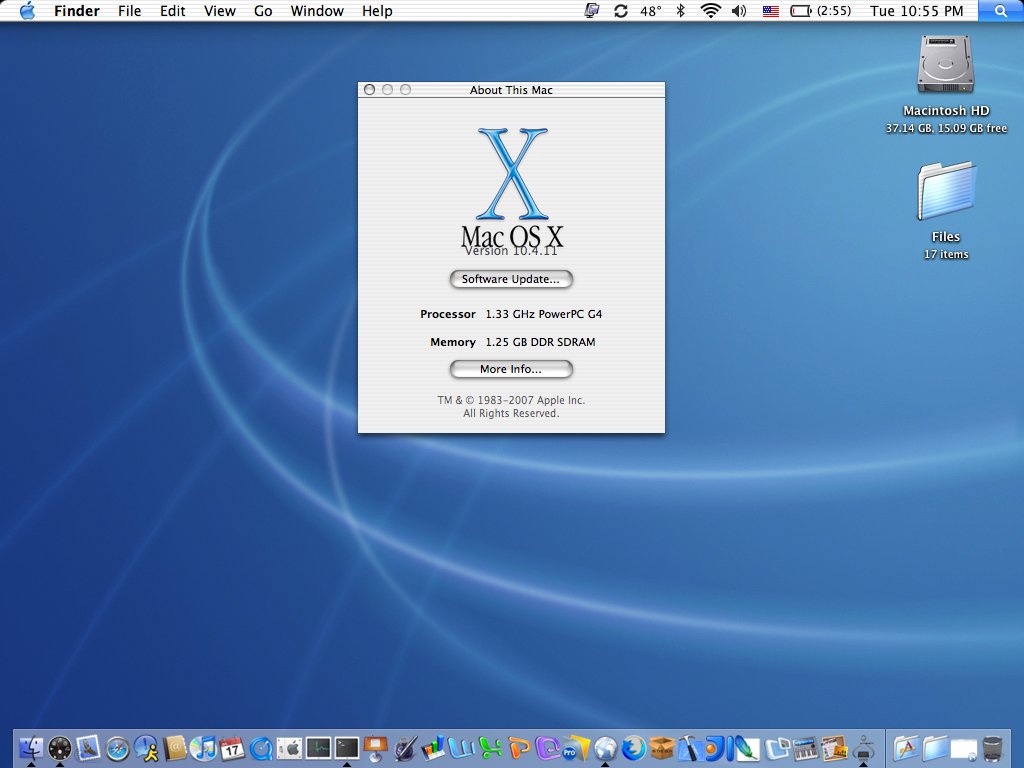Open the Trash at the Dock's right end

[992, 747]
